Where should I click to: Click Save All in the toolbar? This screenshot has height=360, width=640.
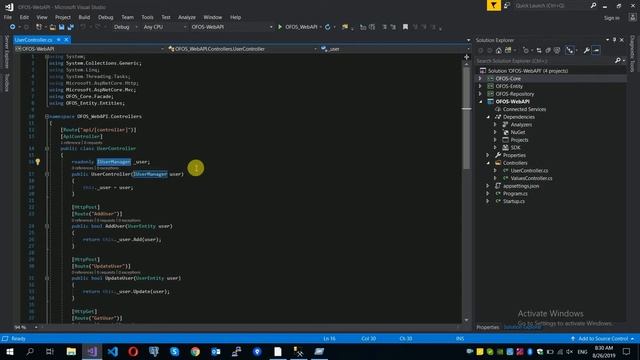(x=71, y=27)
